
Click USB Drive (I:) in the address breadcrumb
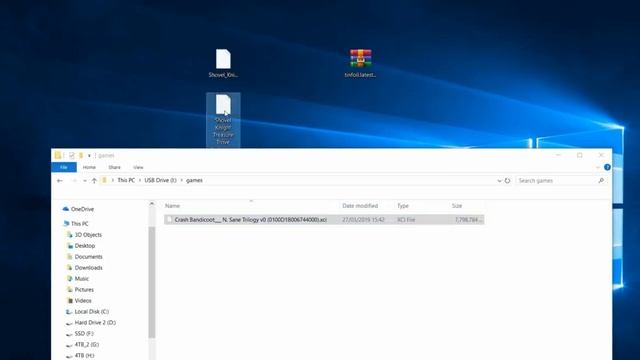(160, 180)
